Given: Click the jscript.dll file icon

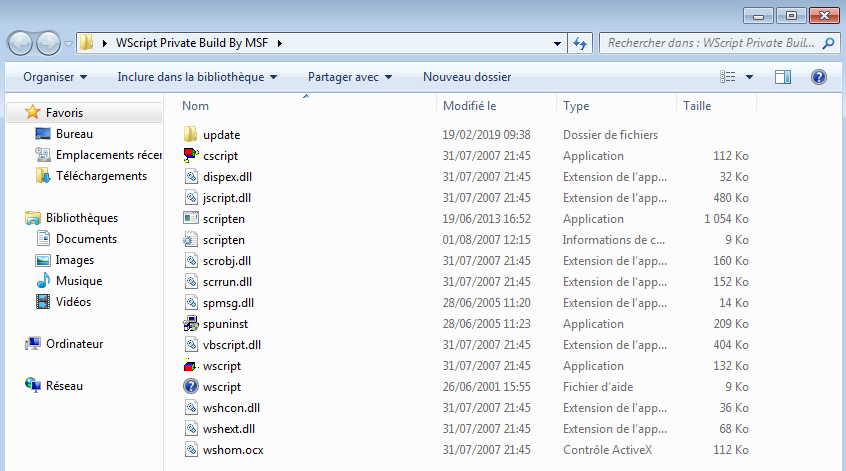Looking at the screenshot, I should coord(191,197).
